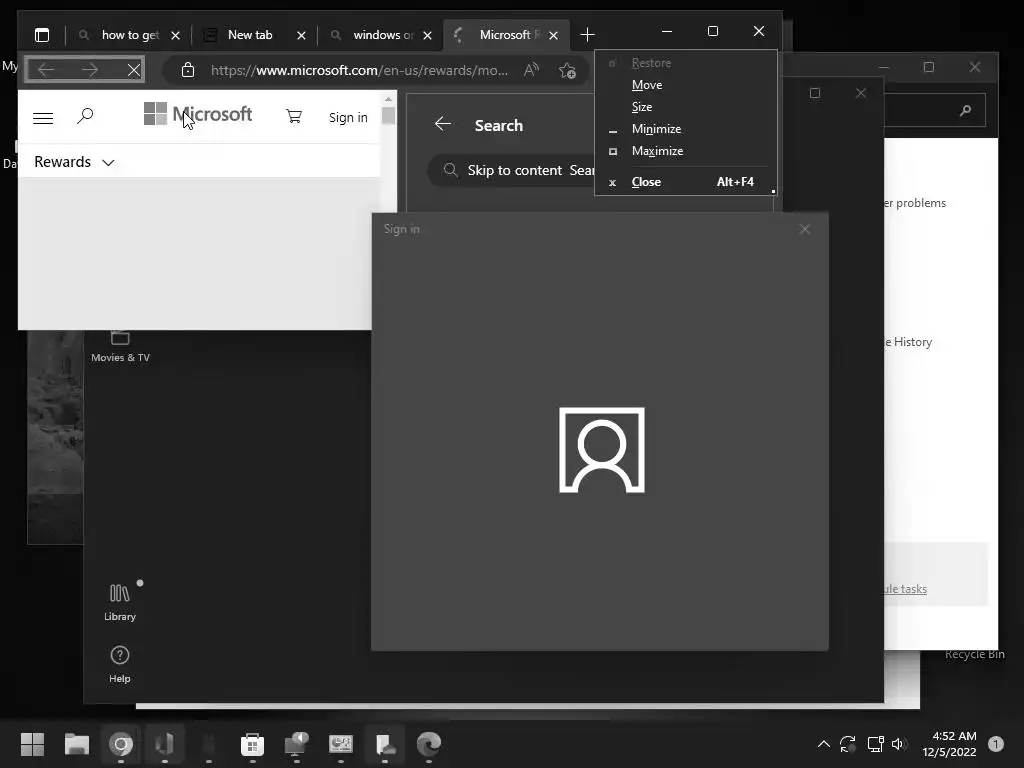Open Microsoft Edge from the taskbar

click(x=428, y=744)
